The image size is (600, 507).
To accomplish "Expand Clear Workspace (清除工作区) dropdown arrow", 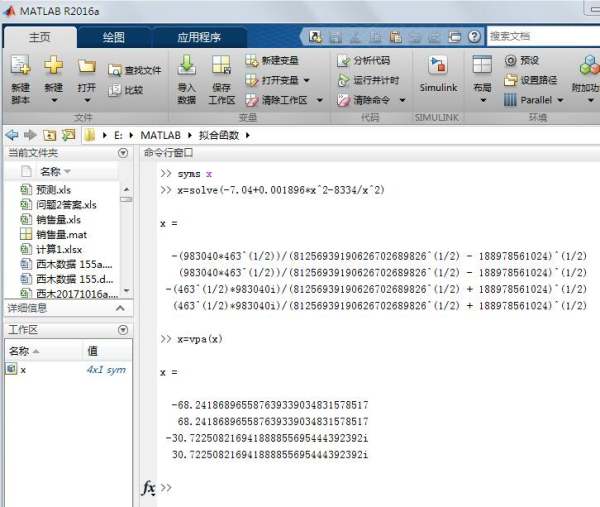I will click(320, 100).
